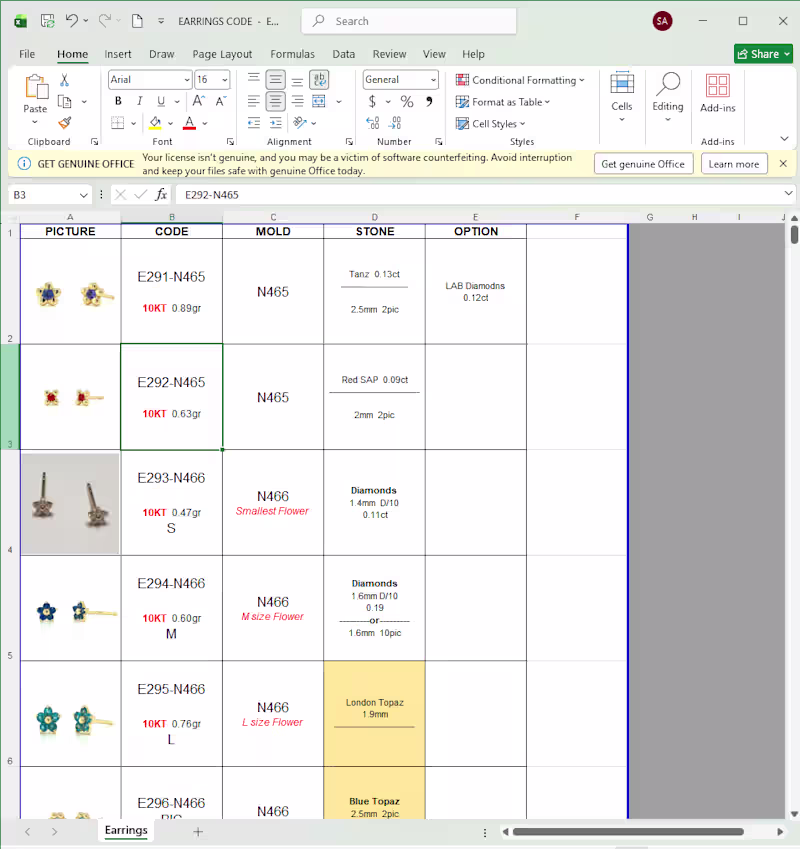This screenshot has width=800, height=849.
Task: Select the E293-N466 earring picture
Action: [x=70, y=504]
